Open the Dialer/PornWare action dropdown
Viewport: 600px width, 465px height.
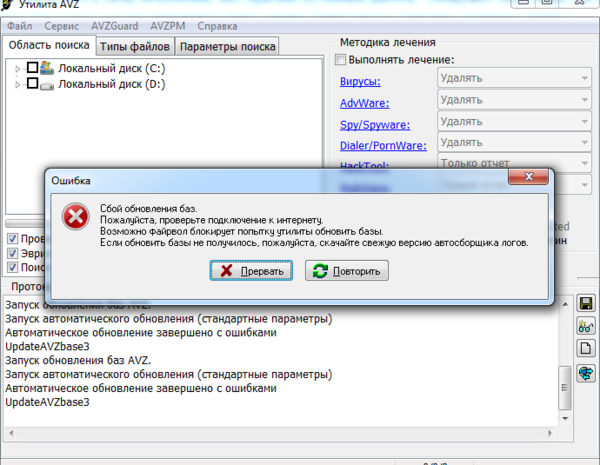pos(514,142)
